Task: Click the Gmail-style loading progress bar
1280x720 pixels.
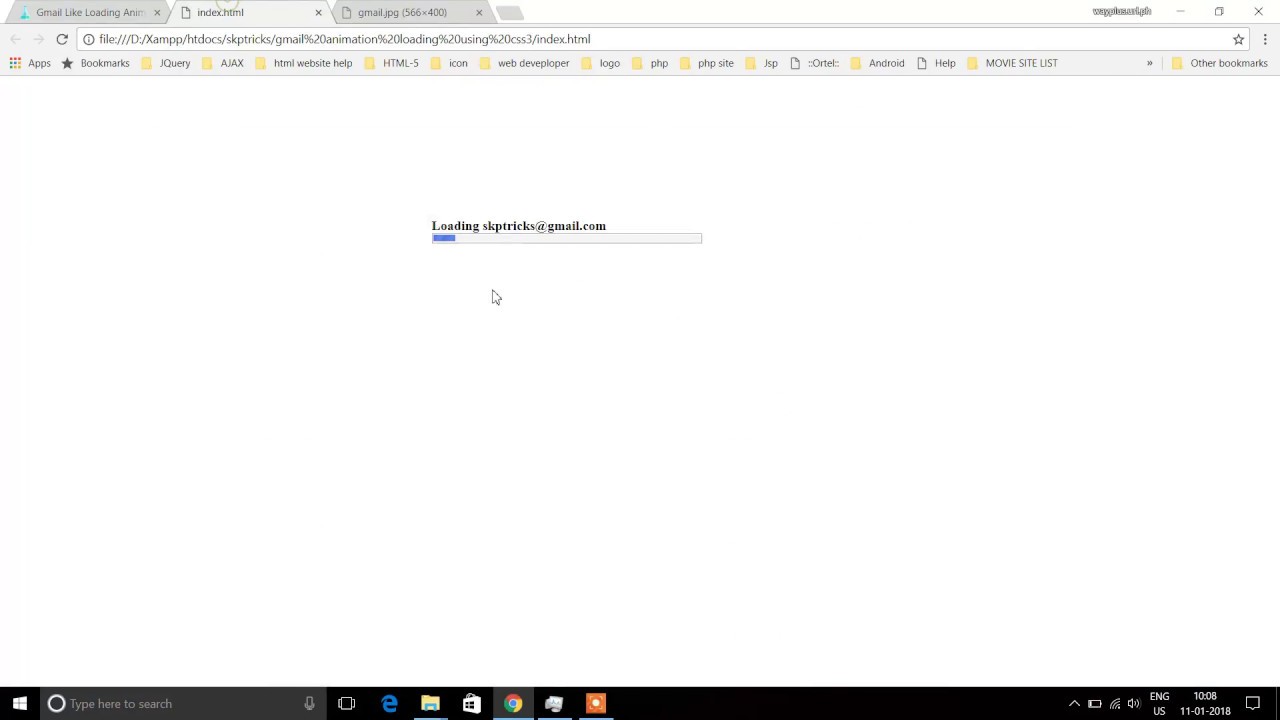Action: coord(567,238)
